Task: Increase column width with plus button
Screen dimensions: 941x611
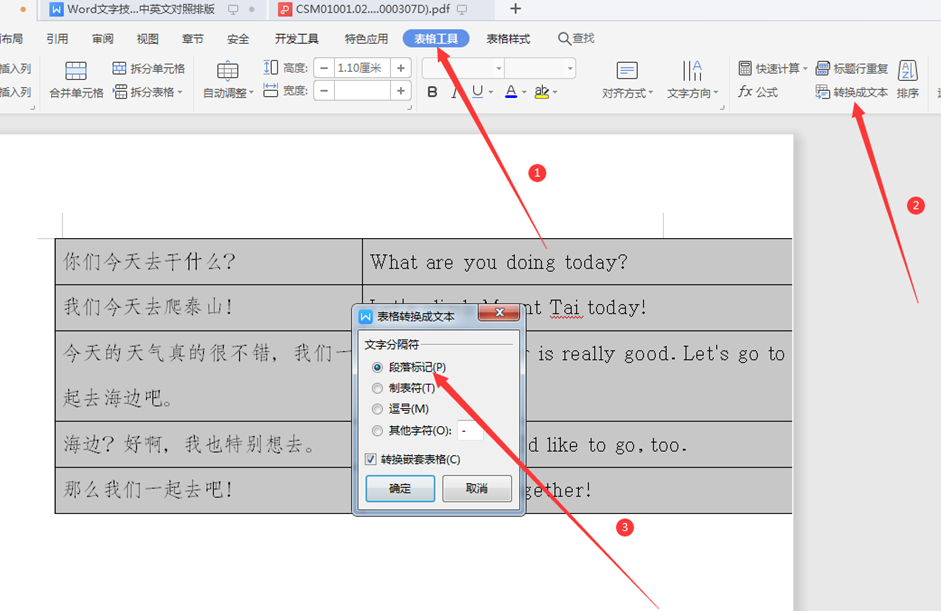Action: 401,91
